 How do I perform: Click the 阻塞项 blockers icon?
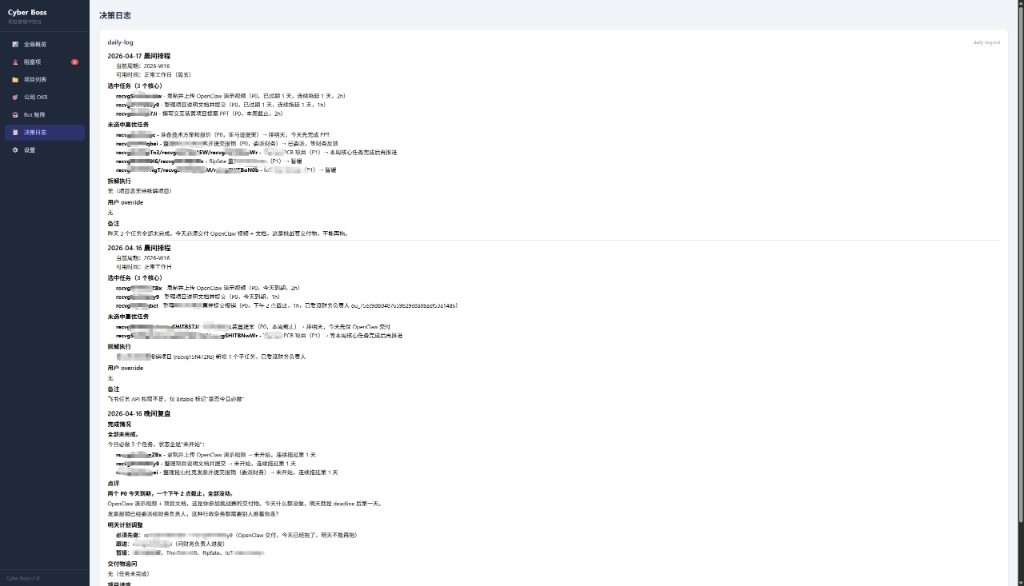tap(15, 62)
